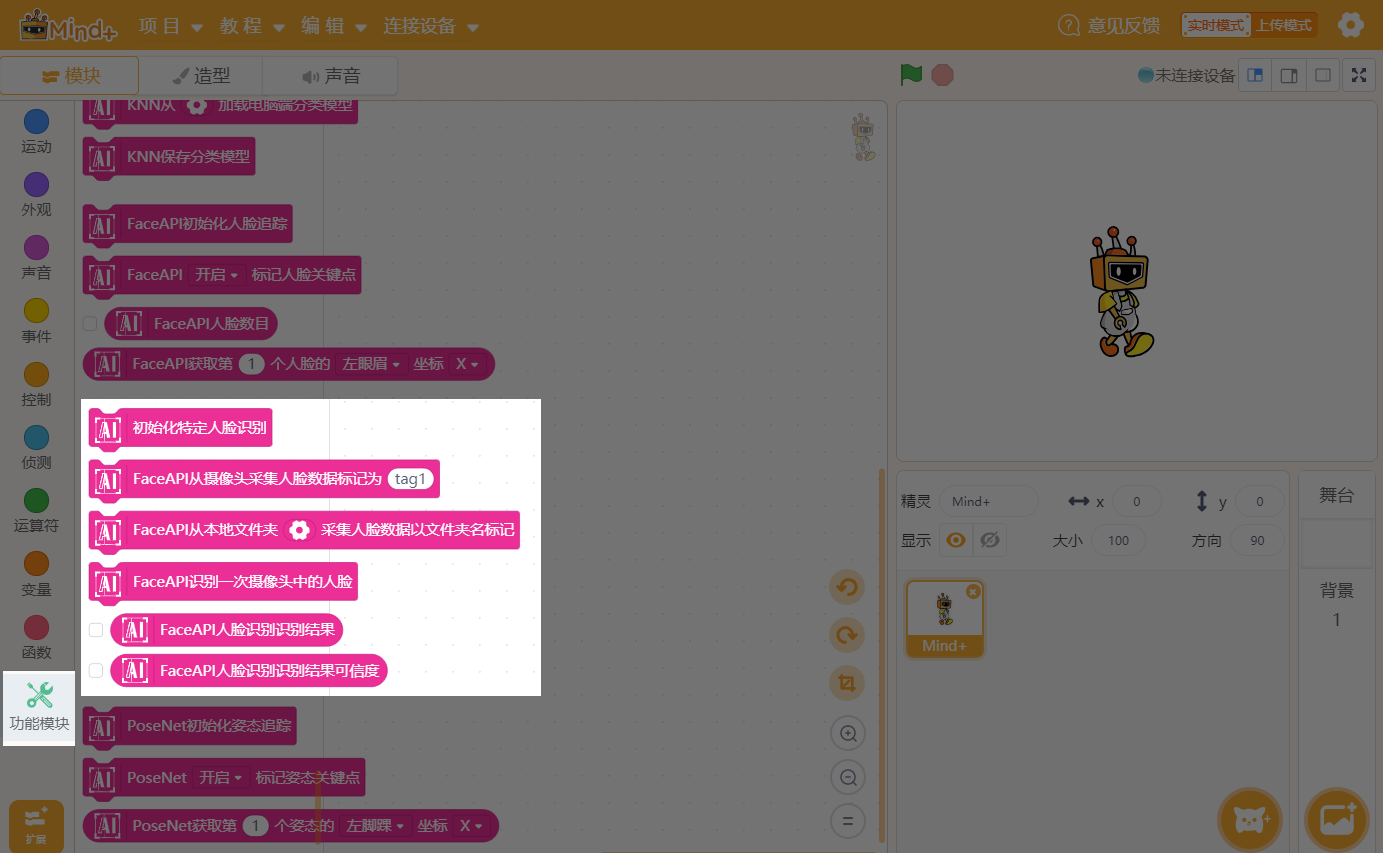Screen dimensions: 1383x853
Task: Switch to small stage layout icon
Action: (x=1254, y=75)
